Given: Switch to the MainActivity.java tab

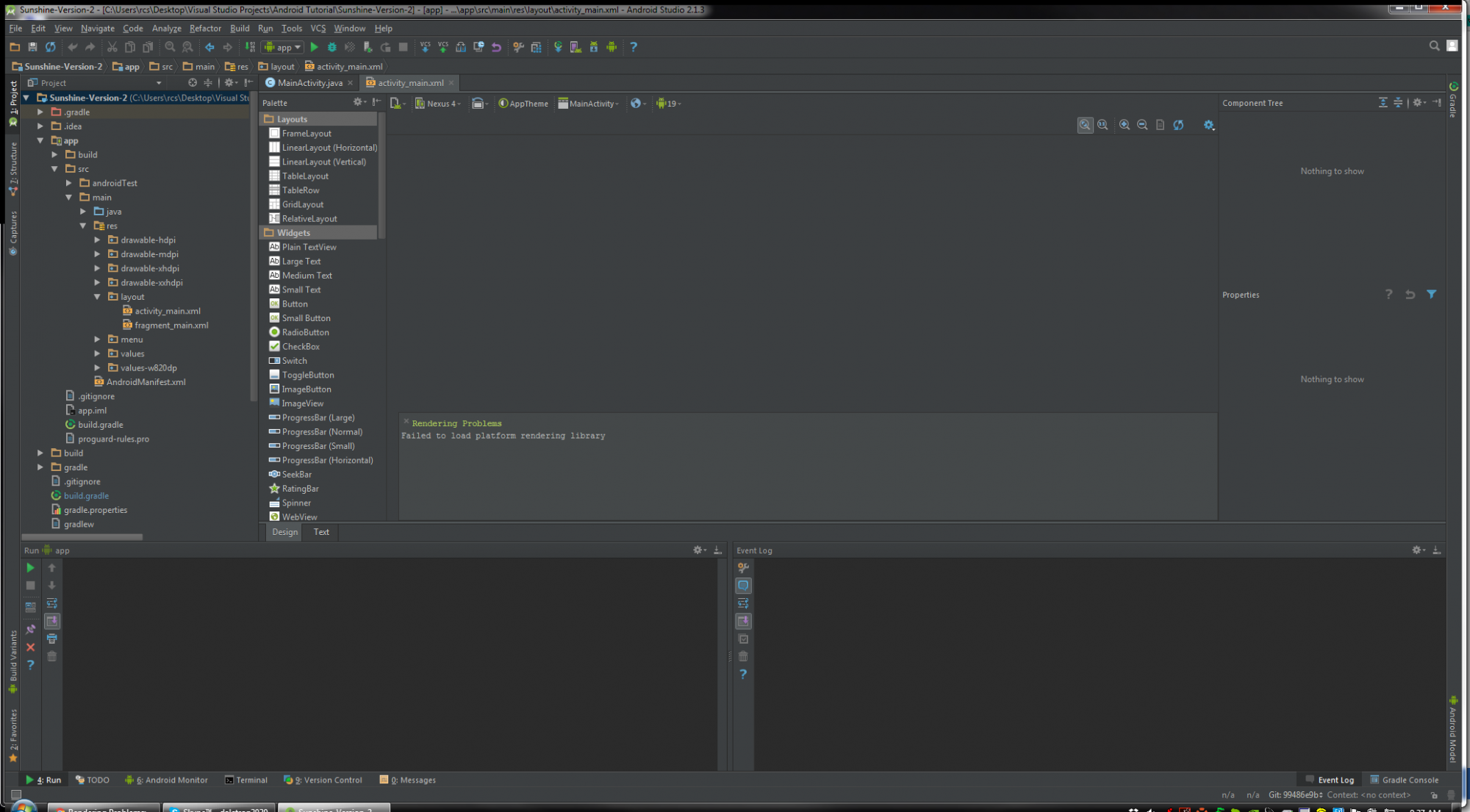Looking at the screenshot, I should click(x=309, y=83).
